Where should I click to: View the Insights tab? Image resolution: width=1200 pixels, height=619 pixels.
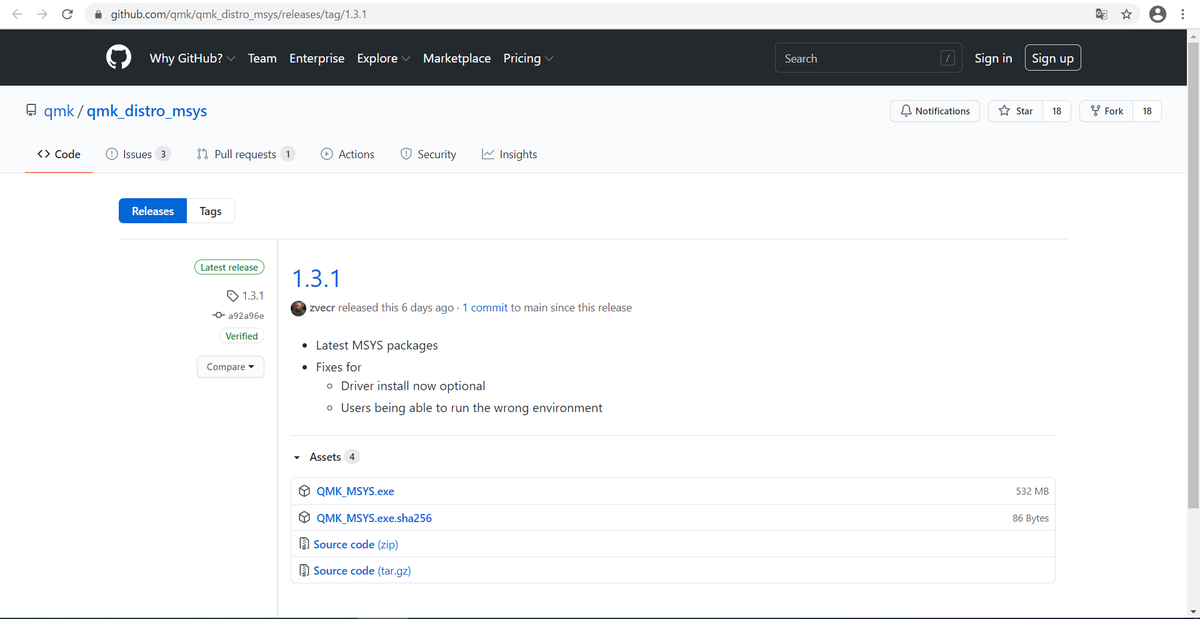pos(509,154)
